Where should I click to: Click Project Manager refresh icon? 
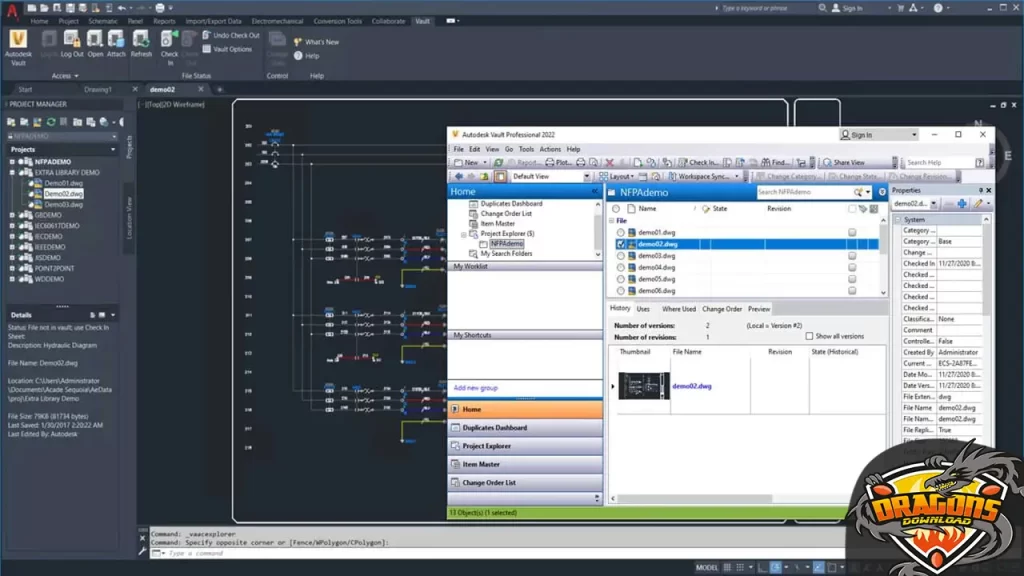[51, 121]
